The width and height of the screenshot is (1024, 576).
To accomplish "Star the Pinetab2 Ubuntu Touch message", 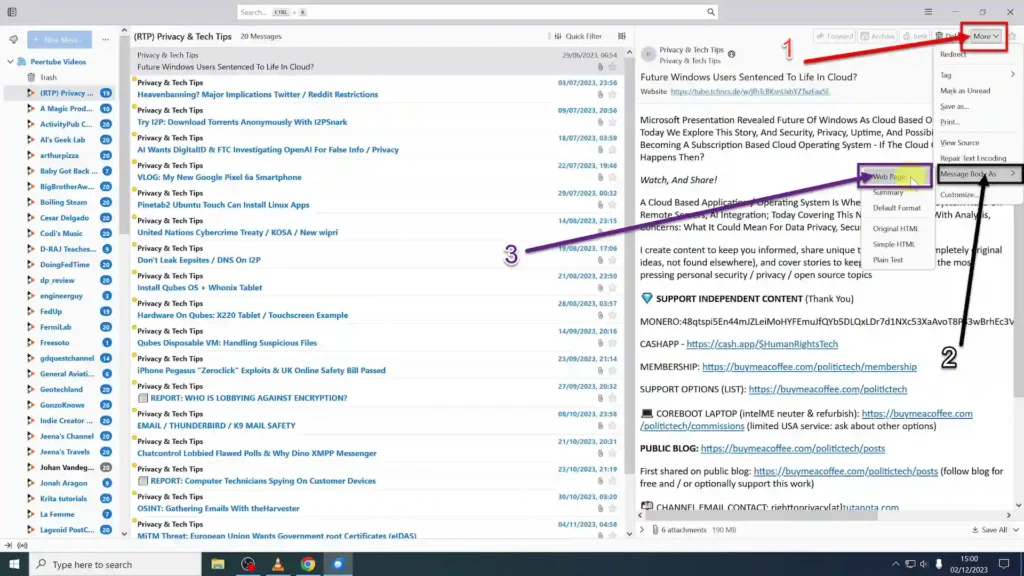I will coord(612,204).
